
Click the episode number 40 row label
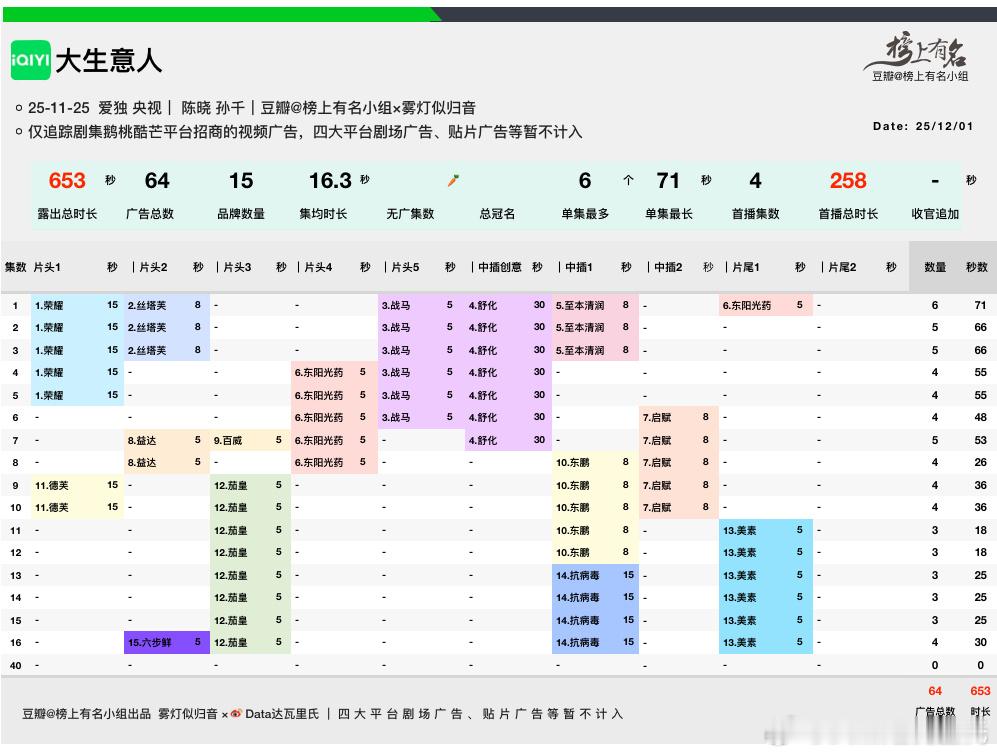tap(15, 665)
